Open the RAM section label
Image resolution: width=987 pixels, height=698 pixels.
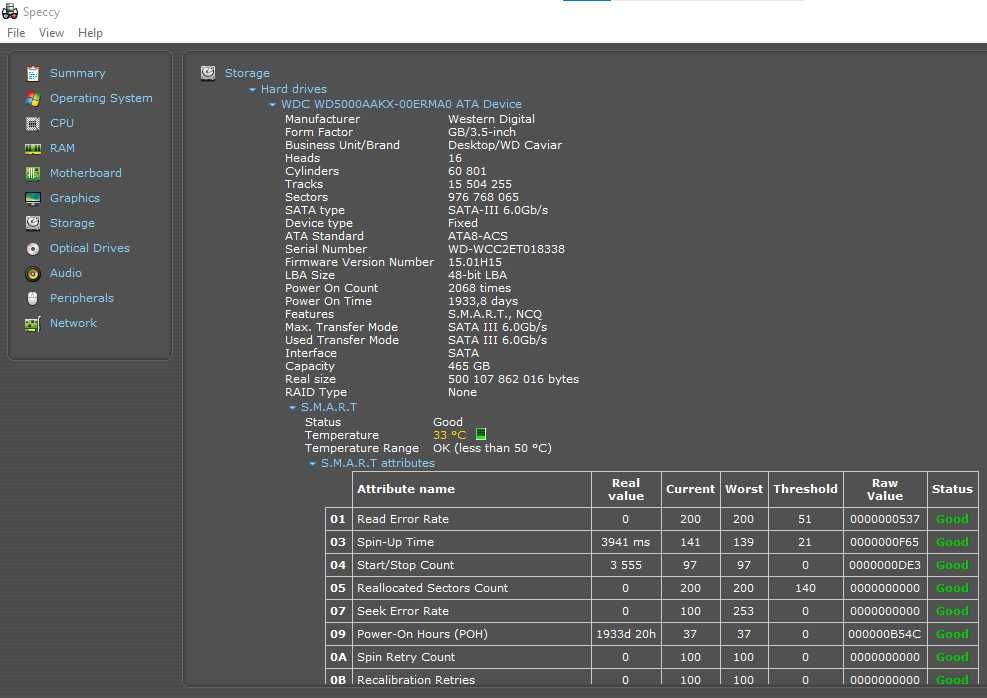point(62,148)
